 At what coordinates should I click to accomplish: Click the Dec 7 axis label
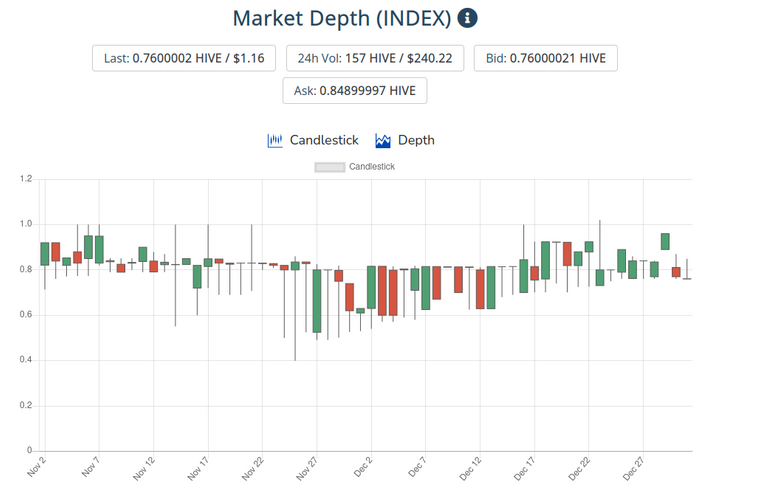tap(417, 467)
